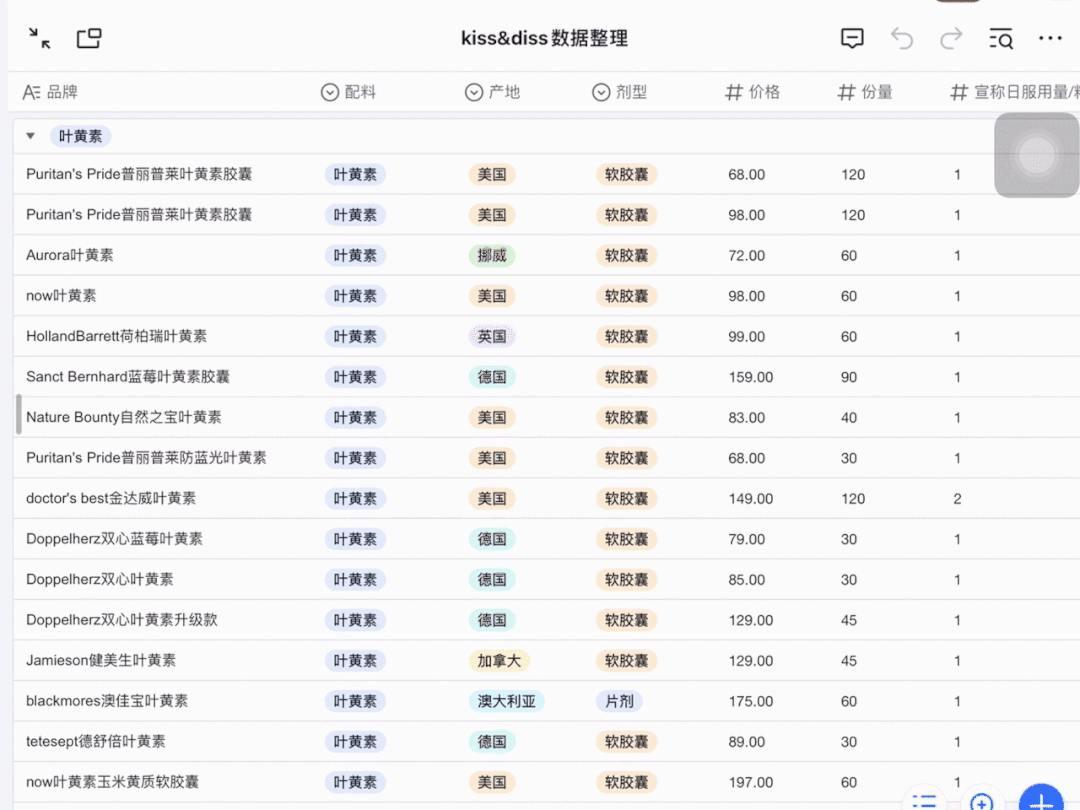Redo the last action
The image size is (1080, 810).
point(951,39)
